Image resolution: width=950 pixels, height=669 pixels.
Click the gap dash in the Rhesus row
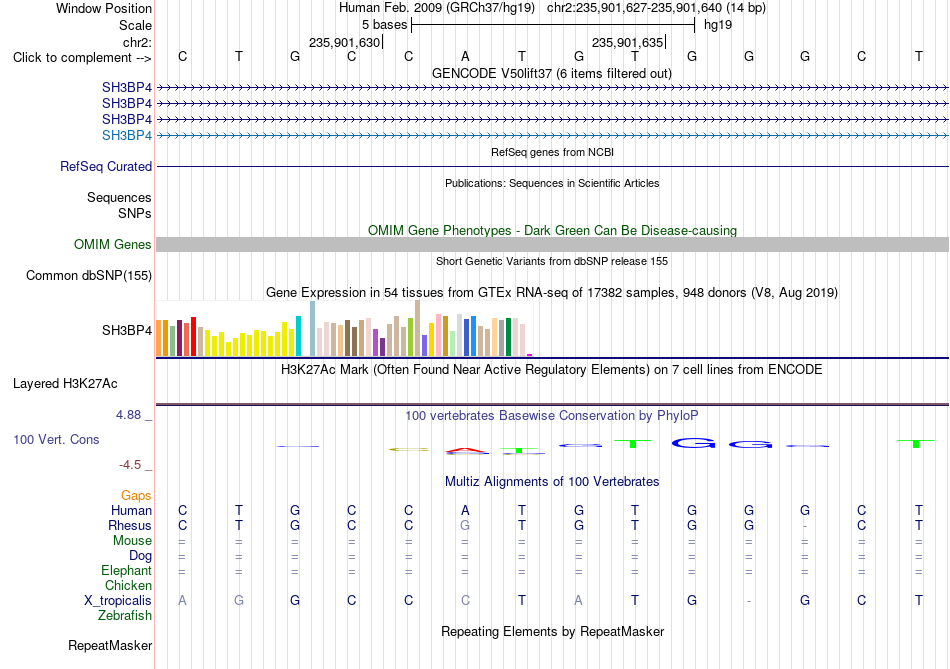coord(805,526)
